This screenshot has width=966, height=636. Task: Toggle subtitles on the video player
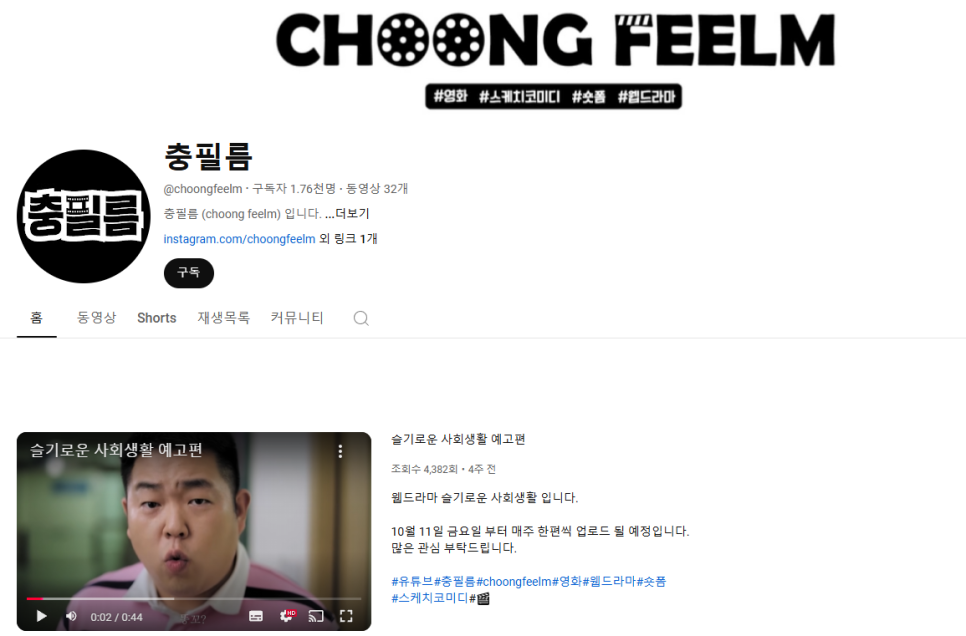256,616
